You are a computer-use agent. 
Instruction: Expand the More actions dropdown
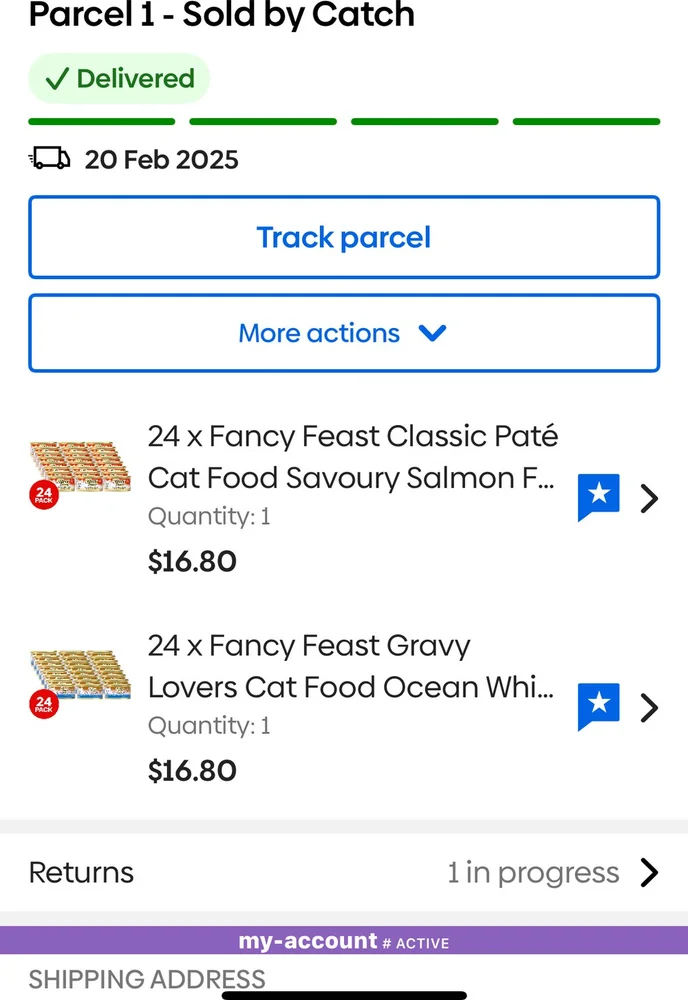point(344,333)
